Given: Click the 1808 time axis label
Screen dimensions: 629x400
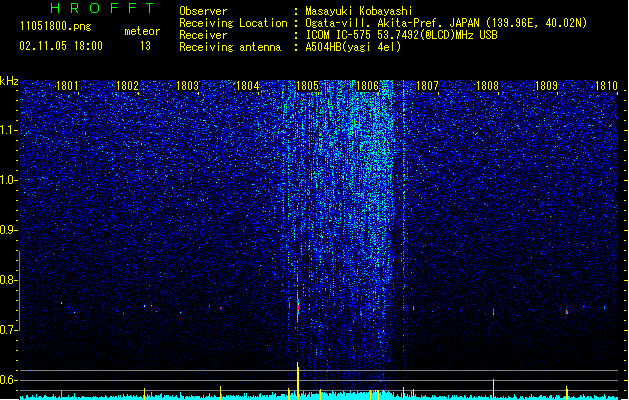Looking at the screenshot, I should pyautogui.click(x=487, y=85).
